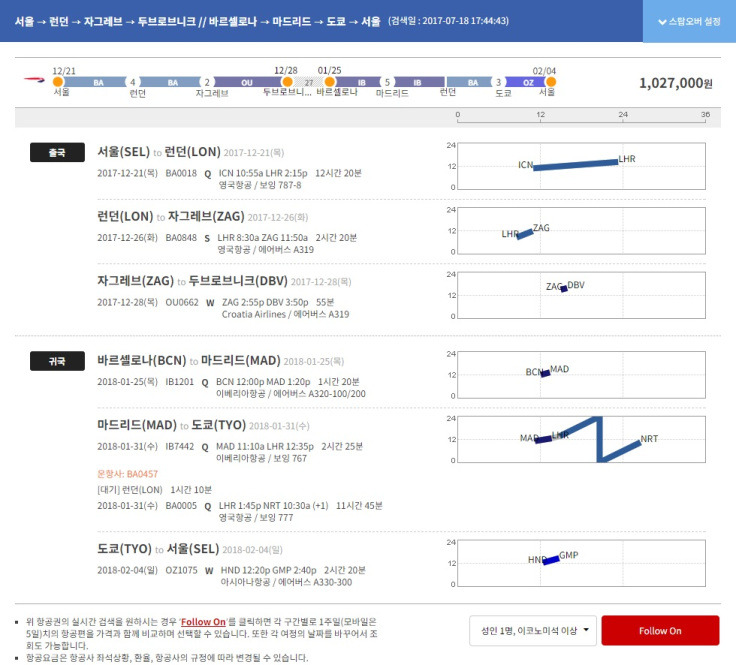Click the 바르셀로나(BCN) to 마드리드(MAD) heading
This screenshot has height=665, width=736.
189,360
